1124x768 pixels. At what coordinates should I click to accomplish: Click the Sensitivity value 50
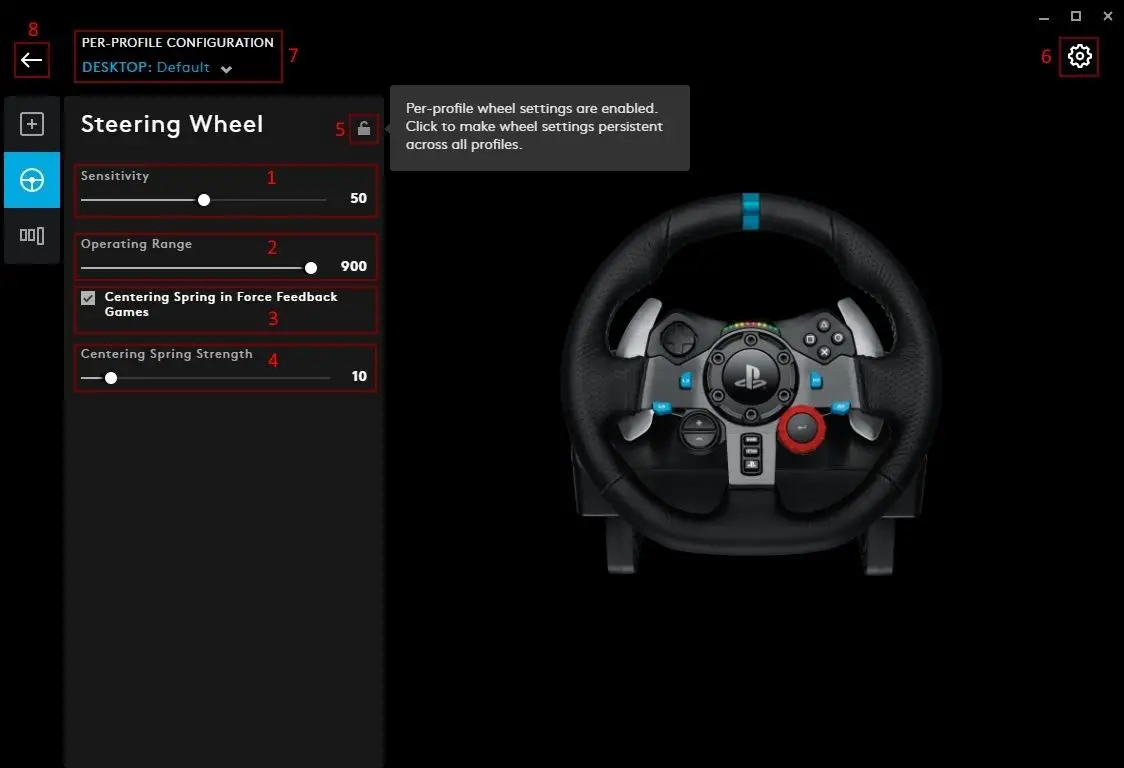(x=358, y=198)
